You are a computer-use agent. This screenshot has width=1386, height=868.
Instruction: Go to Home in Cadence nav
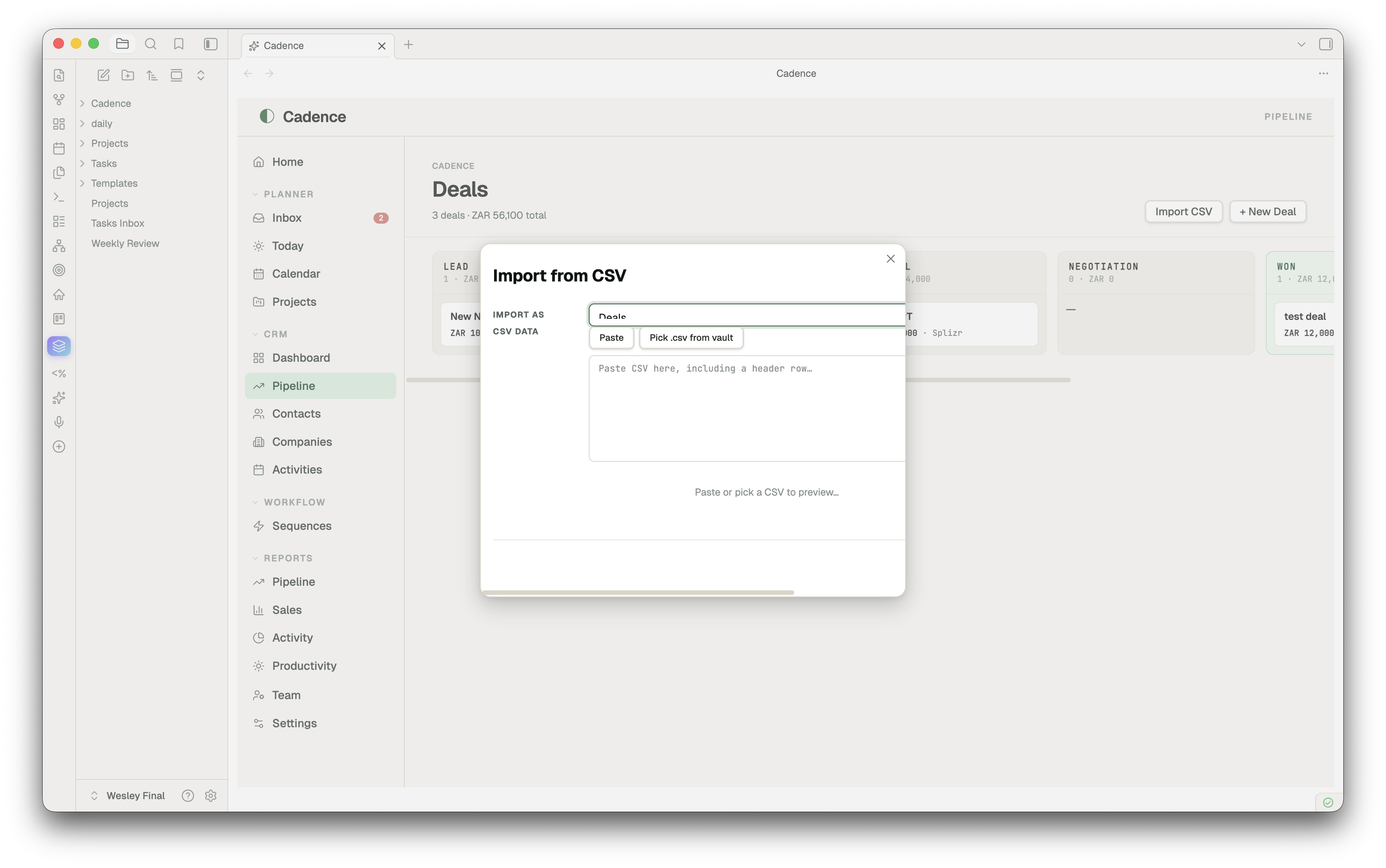(320, 162)
